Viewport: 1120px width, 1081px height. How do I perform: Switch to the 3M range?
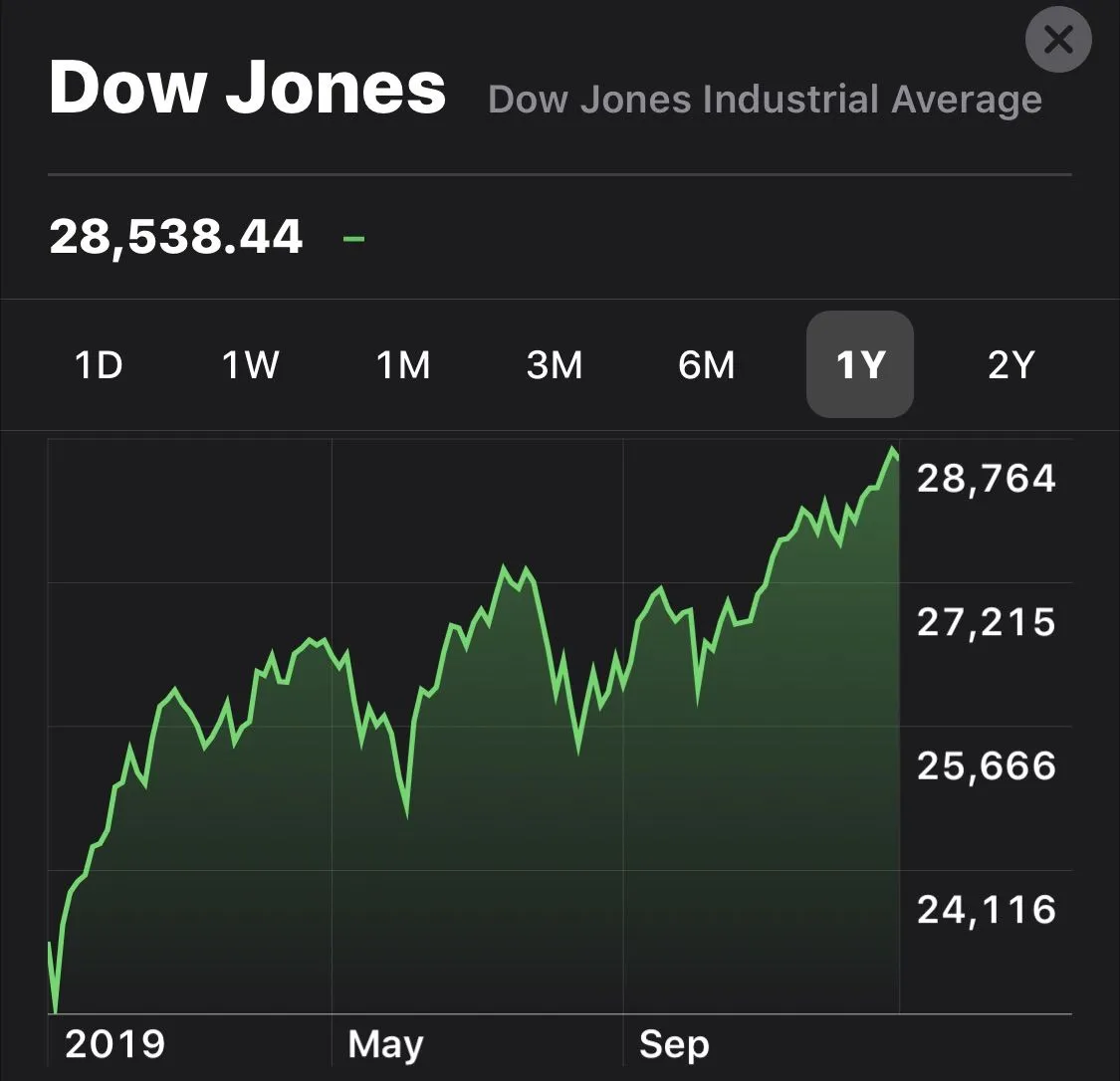point(555,365)
